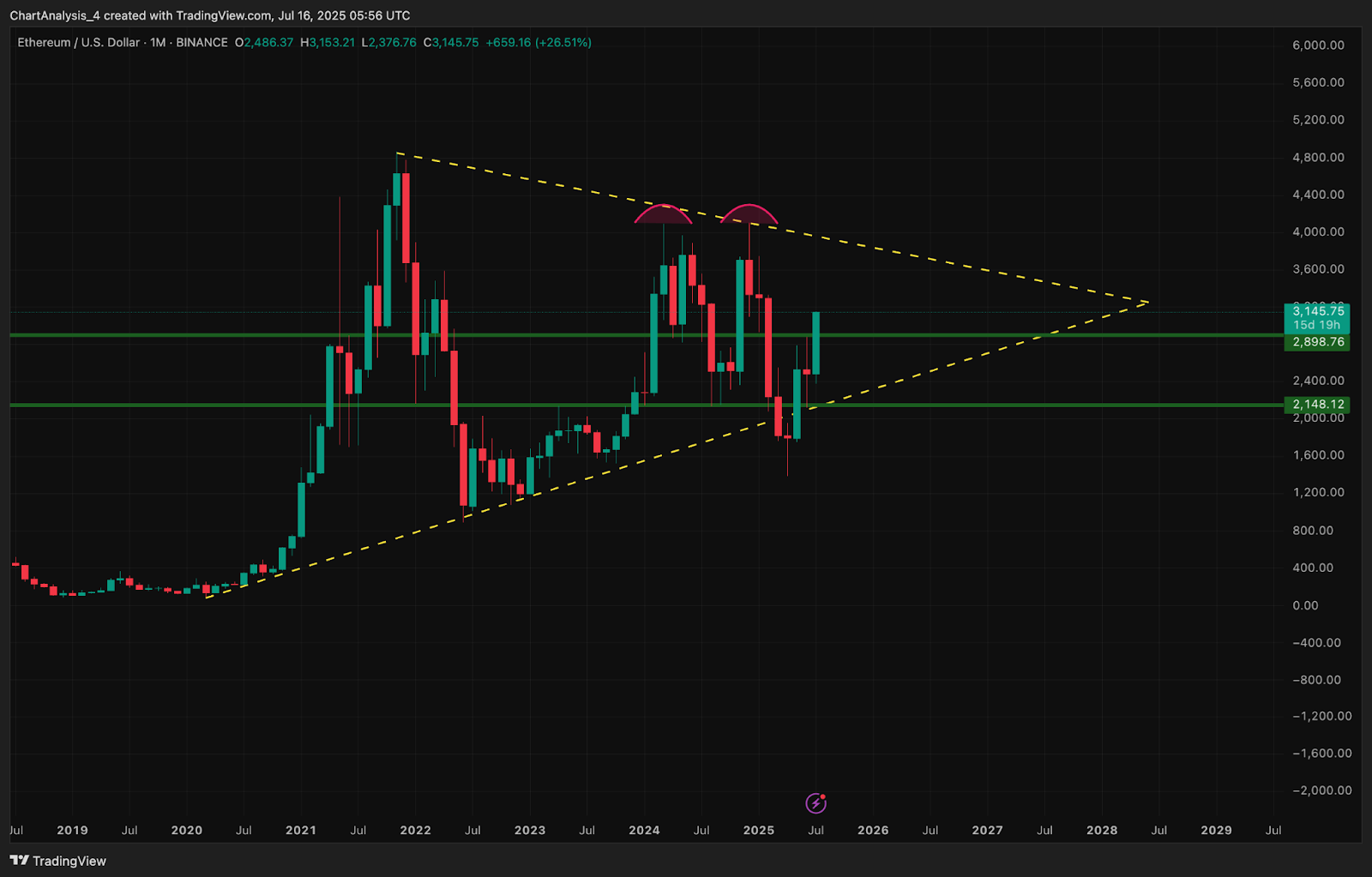Click the high value H3,153.21
Screen dimensions: 1372x877
click(328, 42)
